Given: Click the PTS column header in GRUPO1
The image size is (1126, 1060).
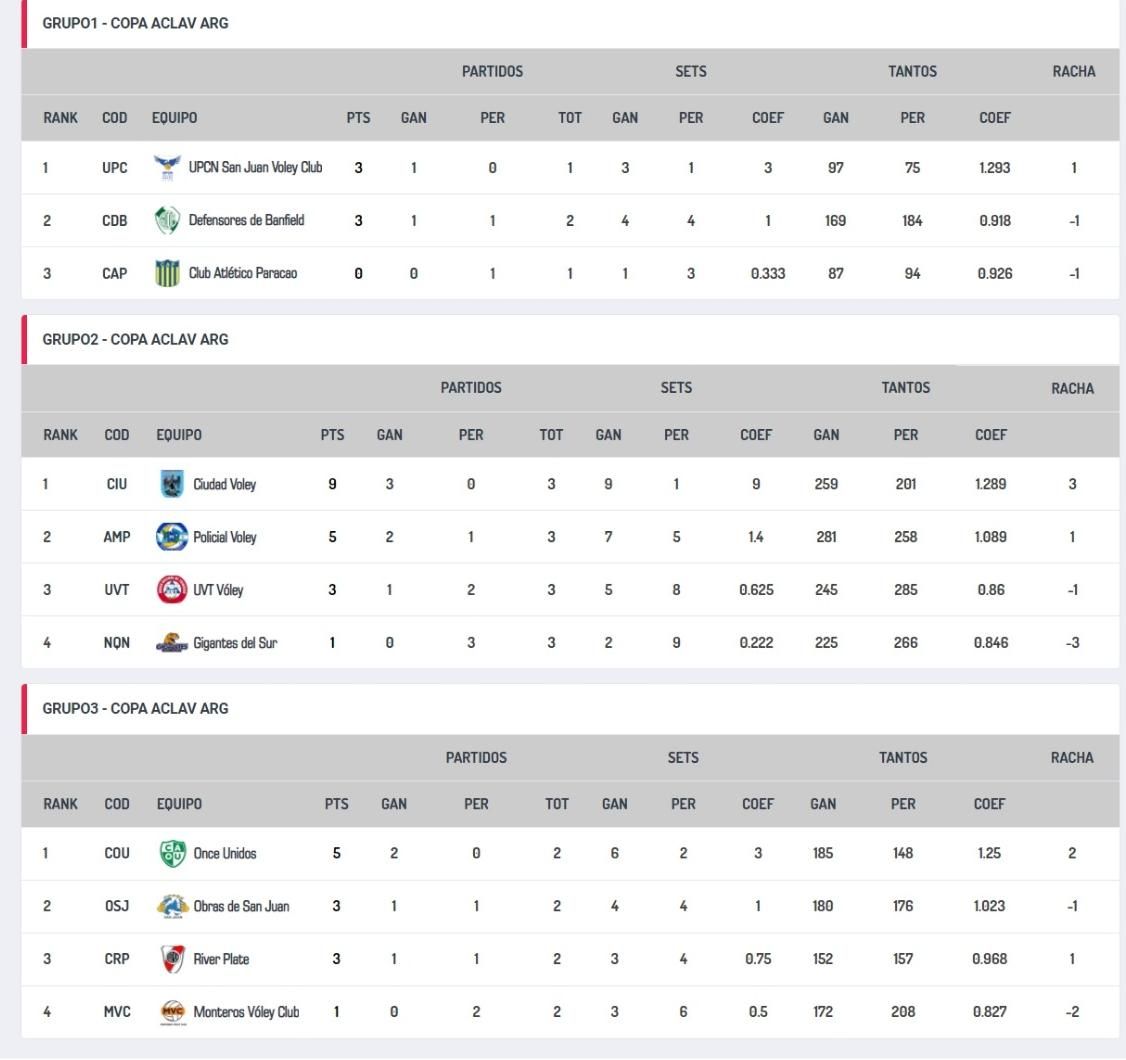Looking at the screenshot, I should pyautogui.click(x=358, y=118).
